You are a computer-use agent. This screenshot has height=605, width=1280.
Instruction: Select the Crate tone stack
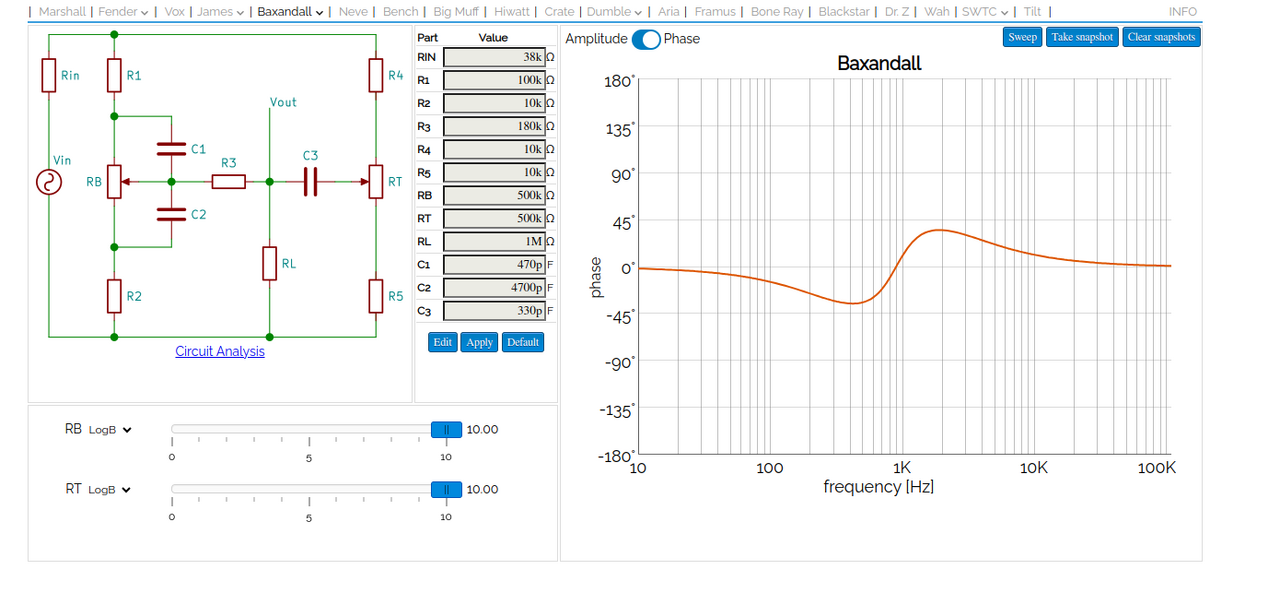(x=560, y=12)
